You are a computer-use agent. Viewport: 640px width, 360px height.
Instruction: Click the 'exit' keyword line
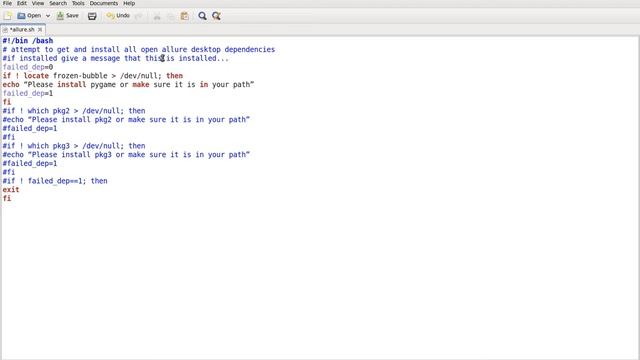pyautogui.click(x=11, y=190)
